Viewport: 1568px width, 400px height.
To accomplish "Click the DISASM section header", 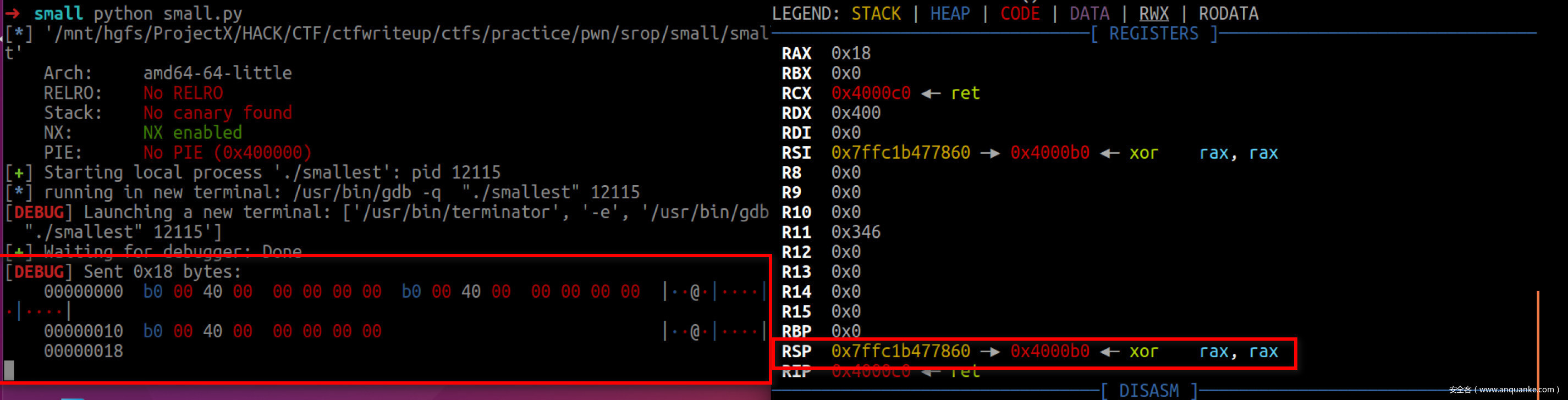I will [x=1148, y=390].
